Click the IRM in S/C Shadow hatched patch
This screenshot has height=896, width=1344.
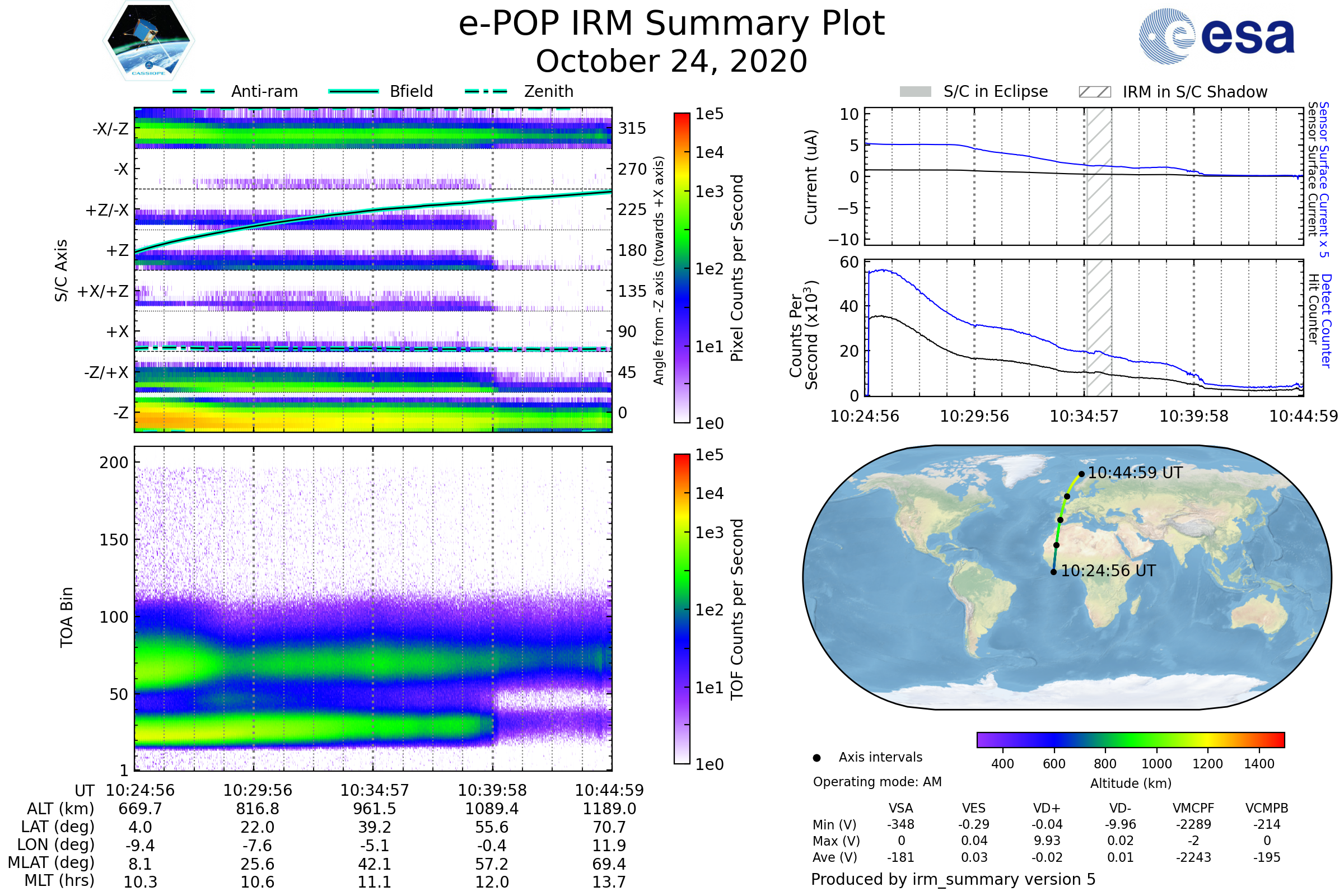click(x=1095, y=92)
